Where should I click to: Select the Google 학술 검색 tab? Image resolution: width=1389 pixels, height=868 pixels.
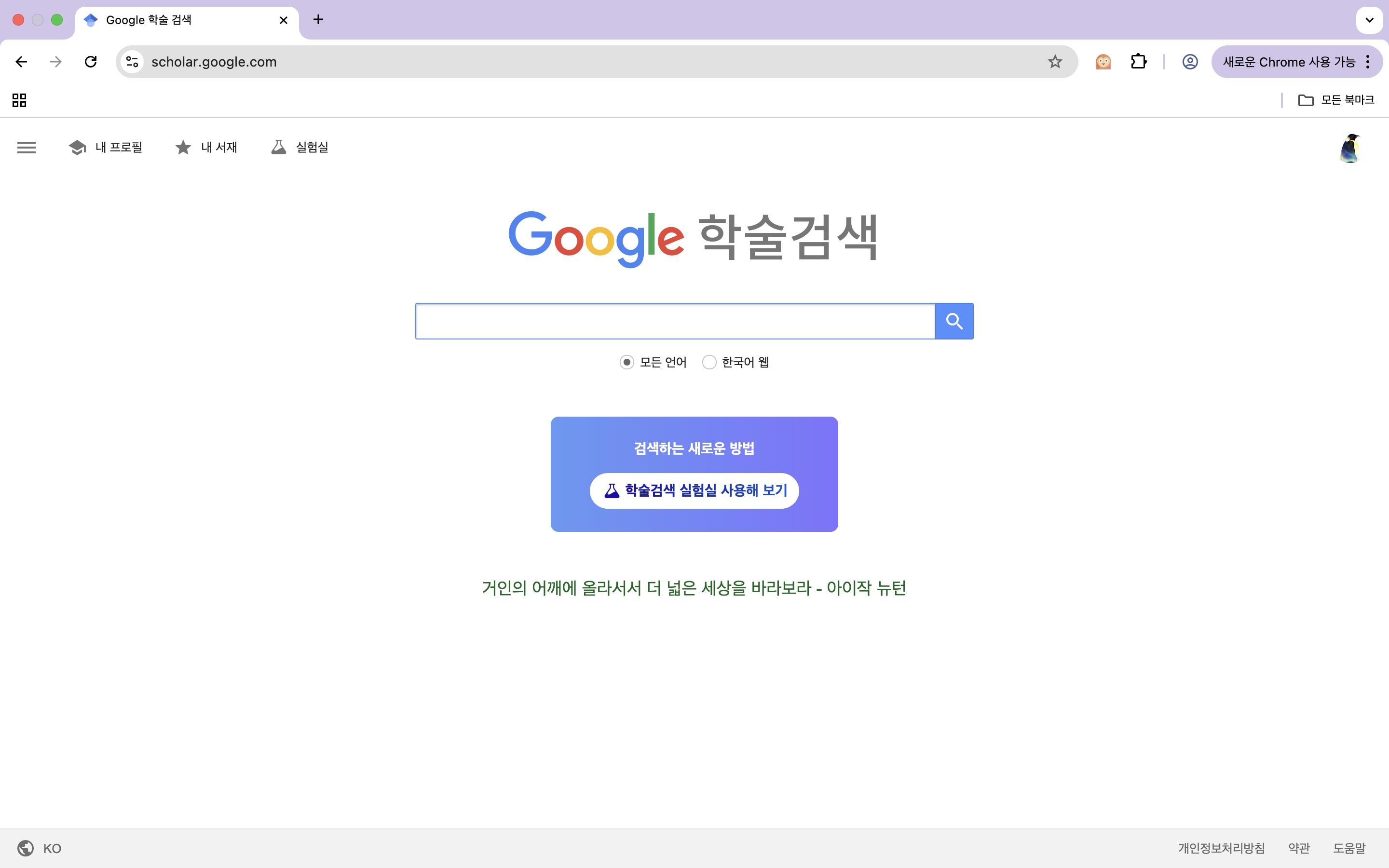click(172, 19)
